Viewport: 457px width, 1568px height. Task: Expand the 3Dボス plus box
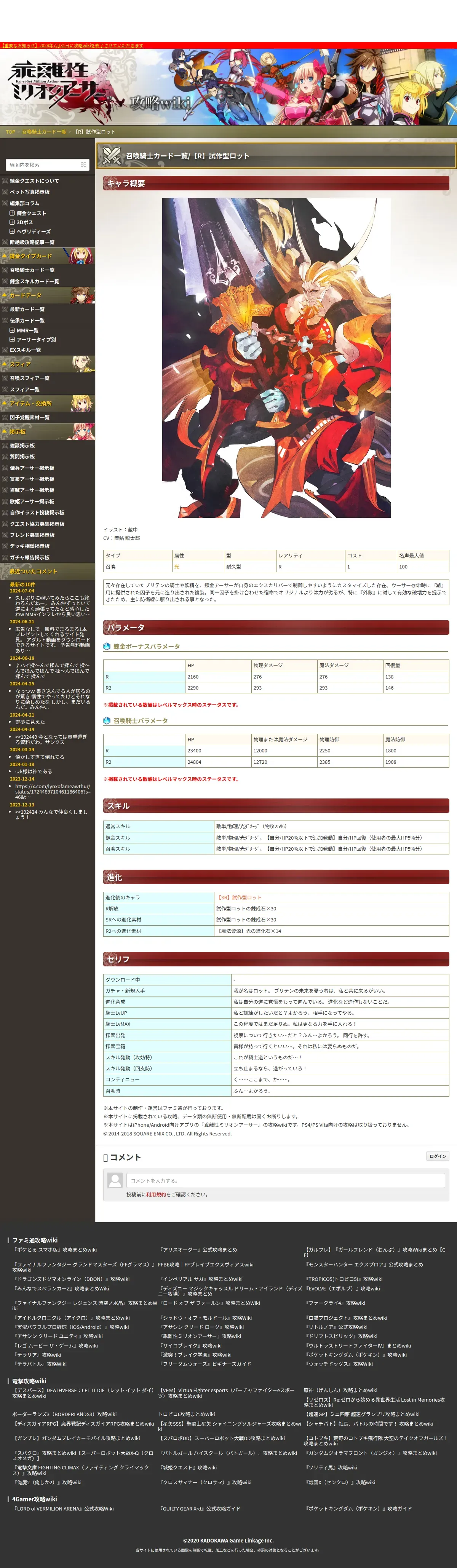click(12, 222)
